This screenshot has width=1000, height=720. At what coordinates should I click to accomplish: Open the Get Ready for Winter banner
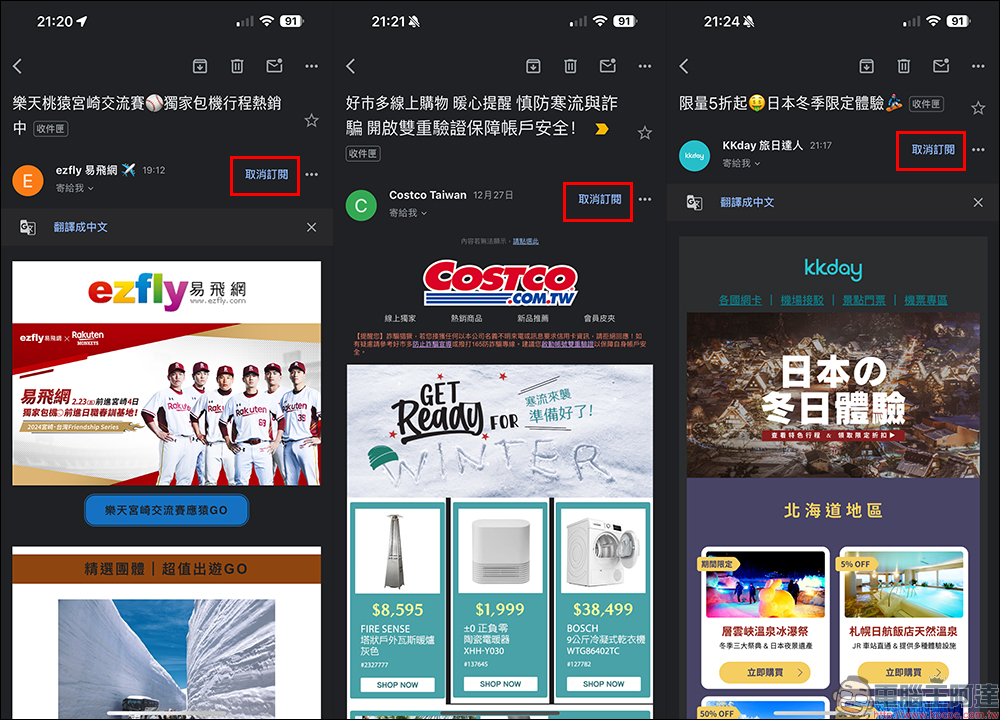[500, 430]
